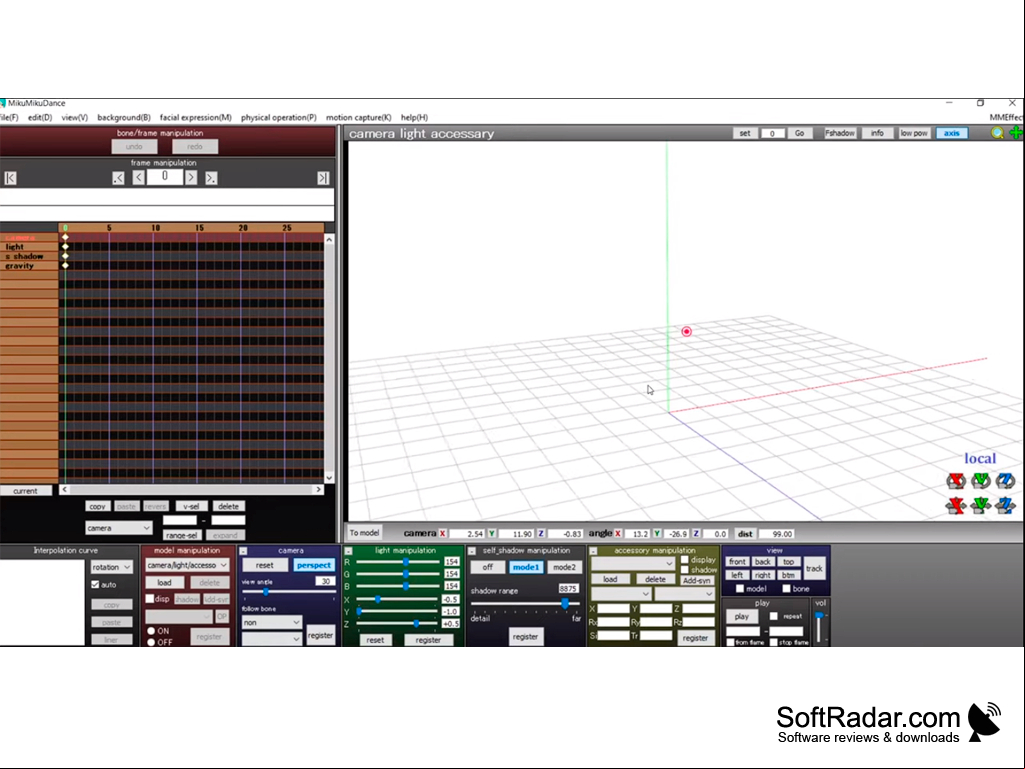
Task: Open the right dropdown under accessory Add-syn button
Action: (x=684, y=594)
